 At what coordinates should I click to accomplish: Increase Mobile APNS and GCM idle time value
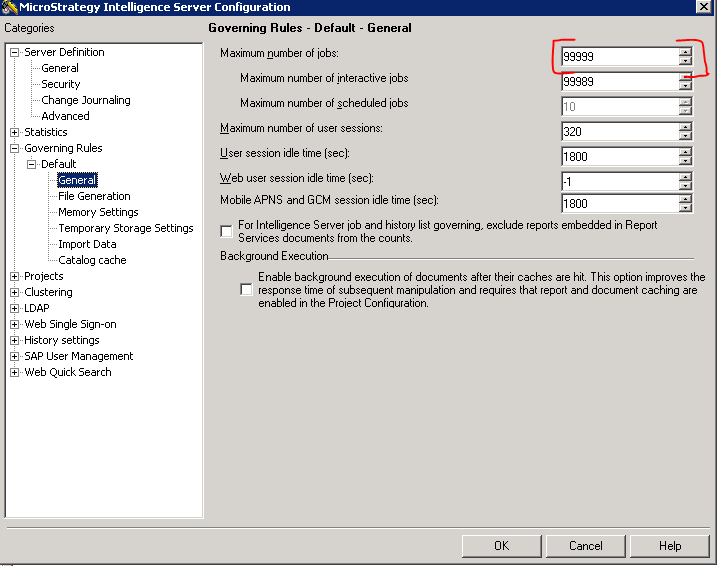pos(685,200)
